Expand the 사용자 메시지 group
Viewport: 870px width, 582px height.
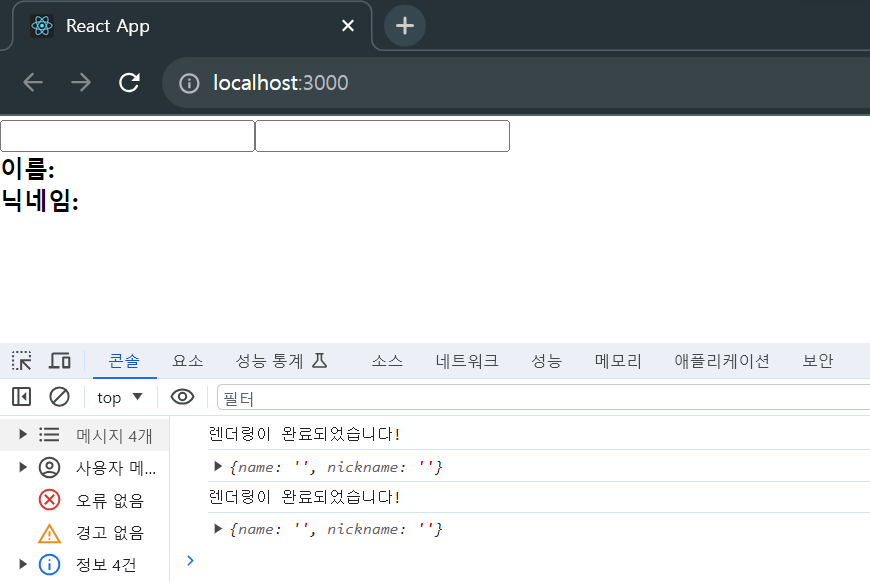point(23,467)
